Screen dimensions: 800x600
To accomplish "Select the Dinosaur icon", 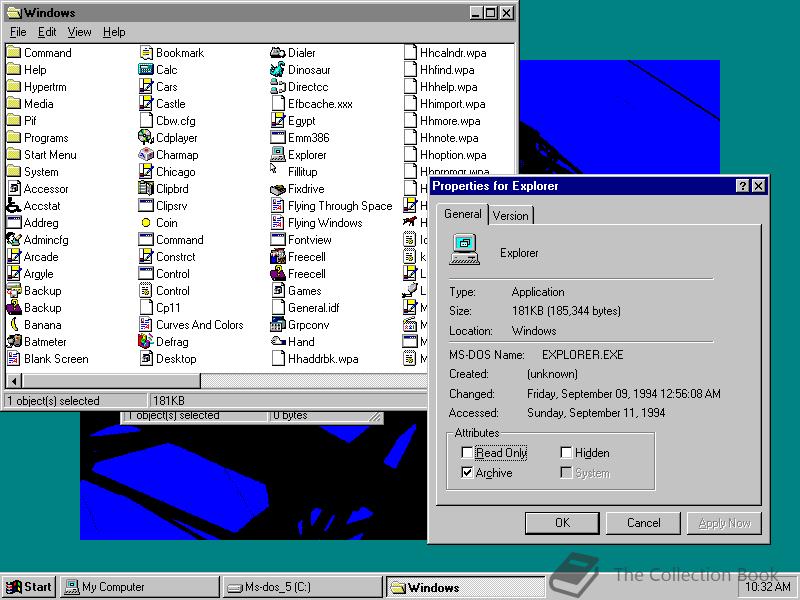I will [x=278, y=69].
